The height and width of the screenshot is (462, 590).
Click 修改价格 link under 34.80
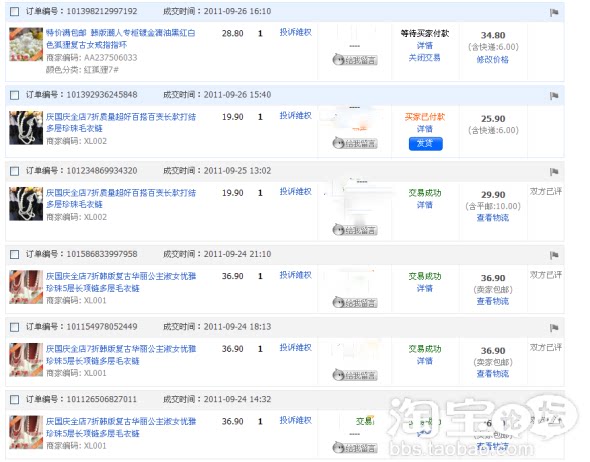(x=493, y=59)
